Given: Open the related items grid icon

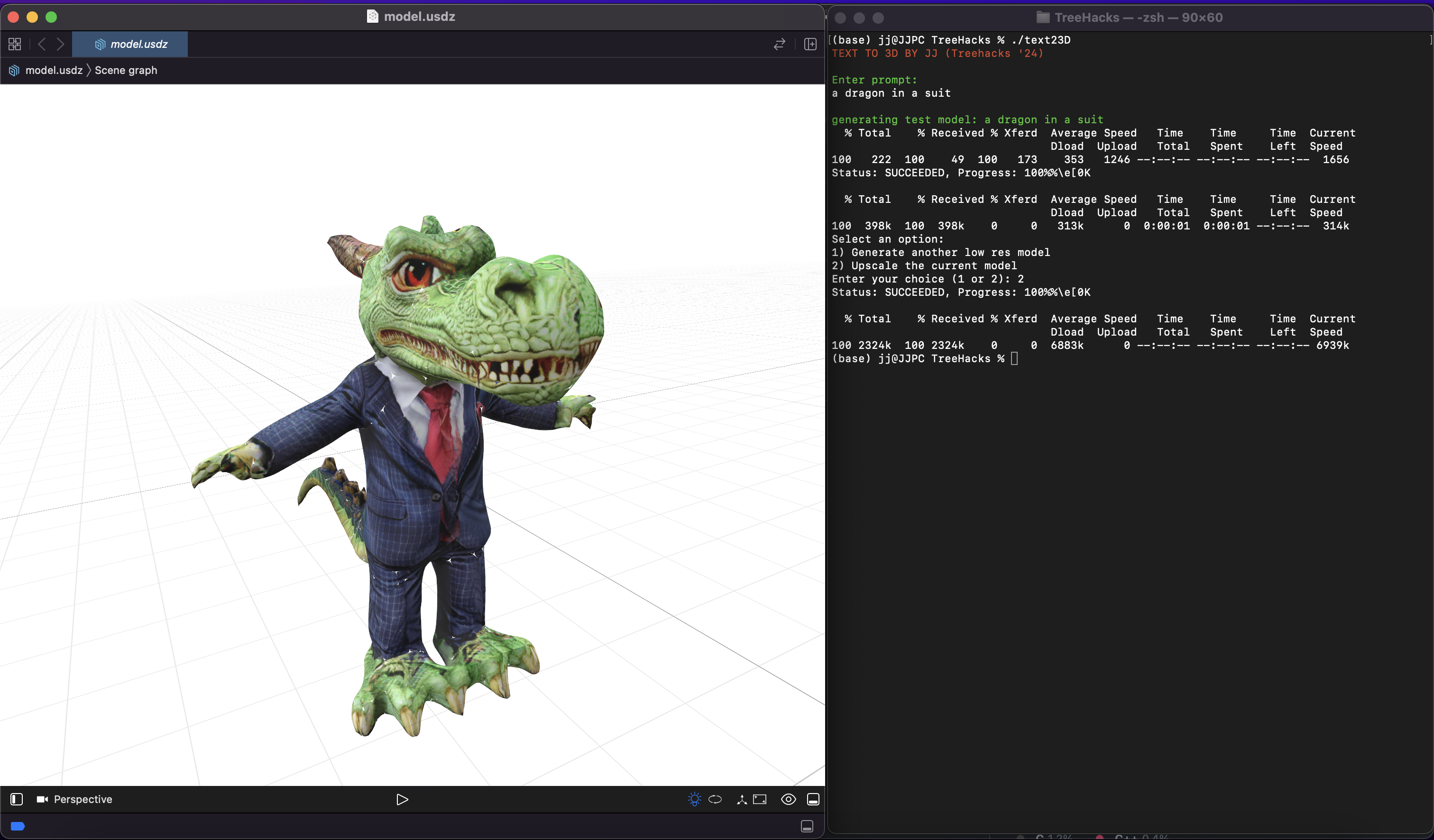Looking at the screenshot, I should point(15,44).
